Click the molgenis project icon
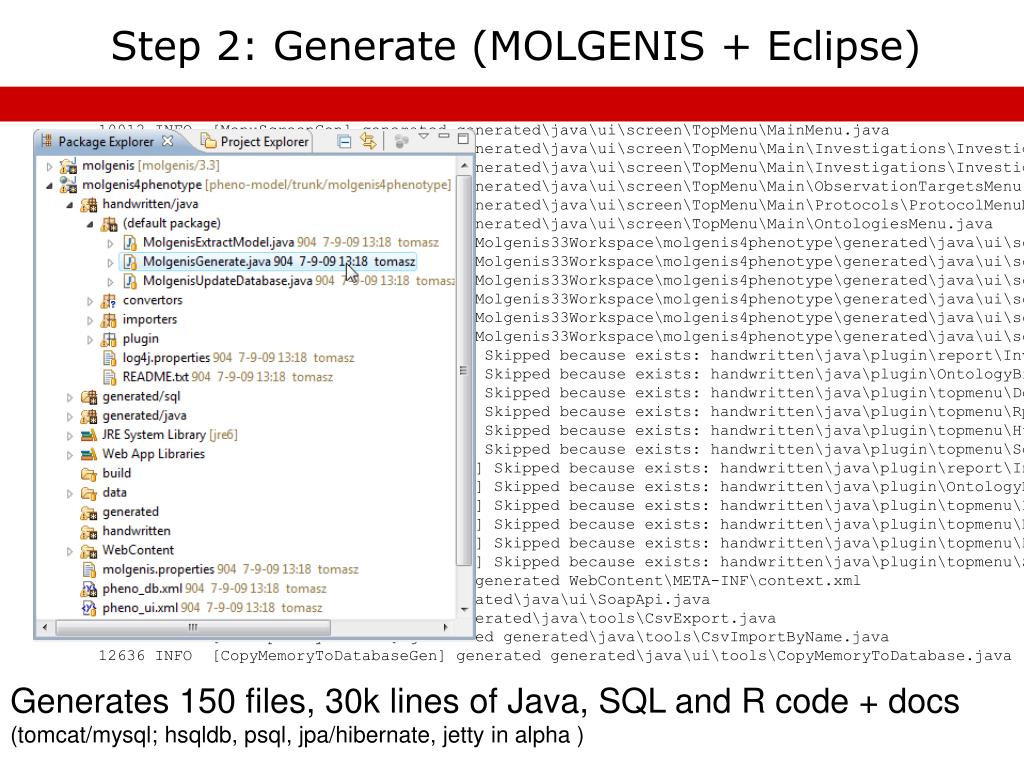The width and height of the screenshot is (1024, 768). pyautogui.click(x=68, y=166)
